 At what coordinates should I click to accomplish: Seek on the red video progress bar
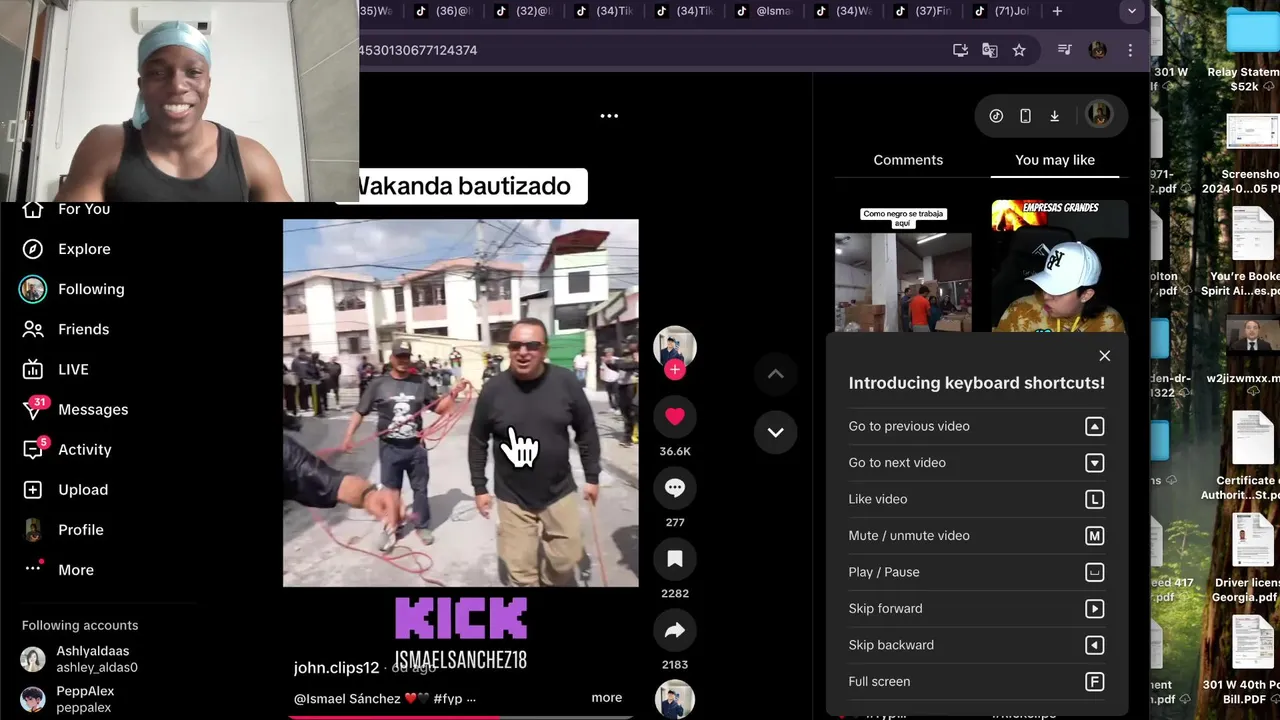coord(460,717)
